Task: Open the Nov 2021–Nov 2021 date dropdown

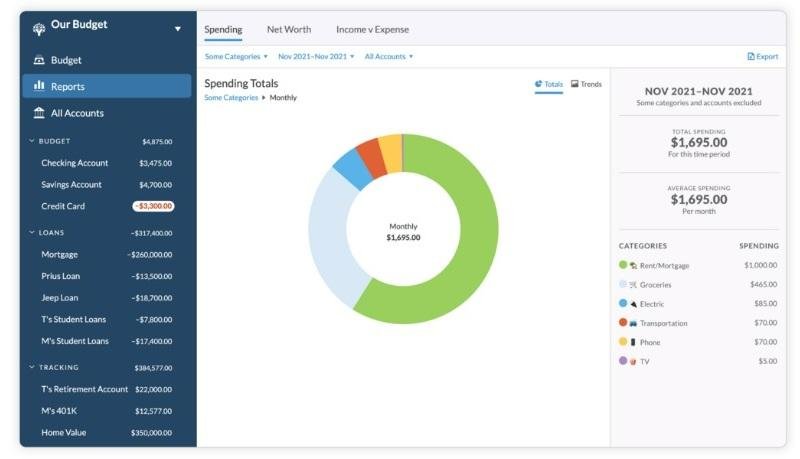Action: [x=316, y=57]
